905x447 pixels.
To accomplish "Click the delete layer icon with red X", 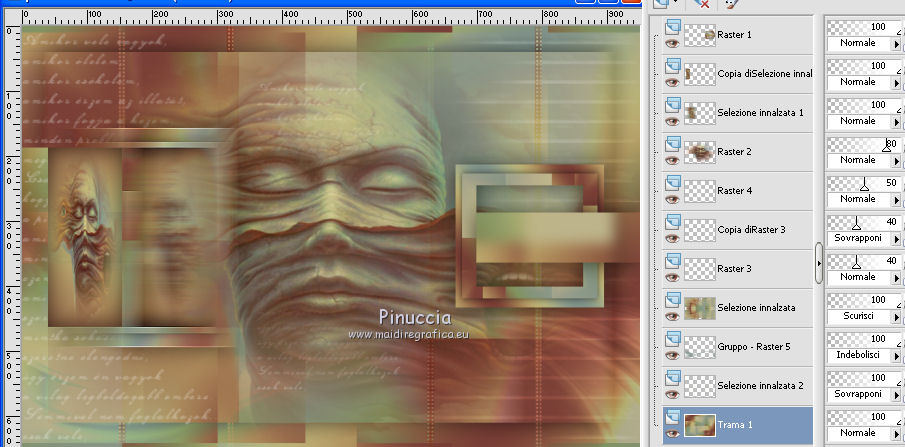I will tap(701, 3).
